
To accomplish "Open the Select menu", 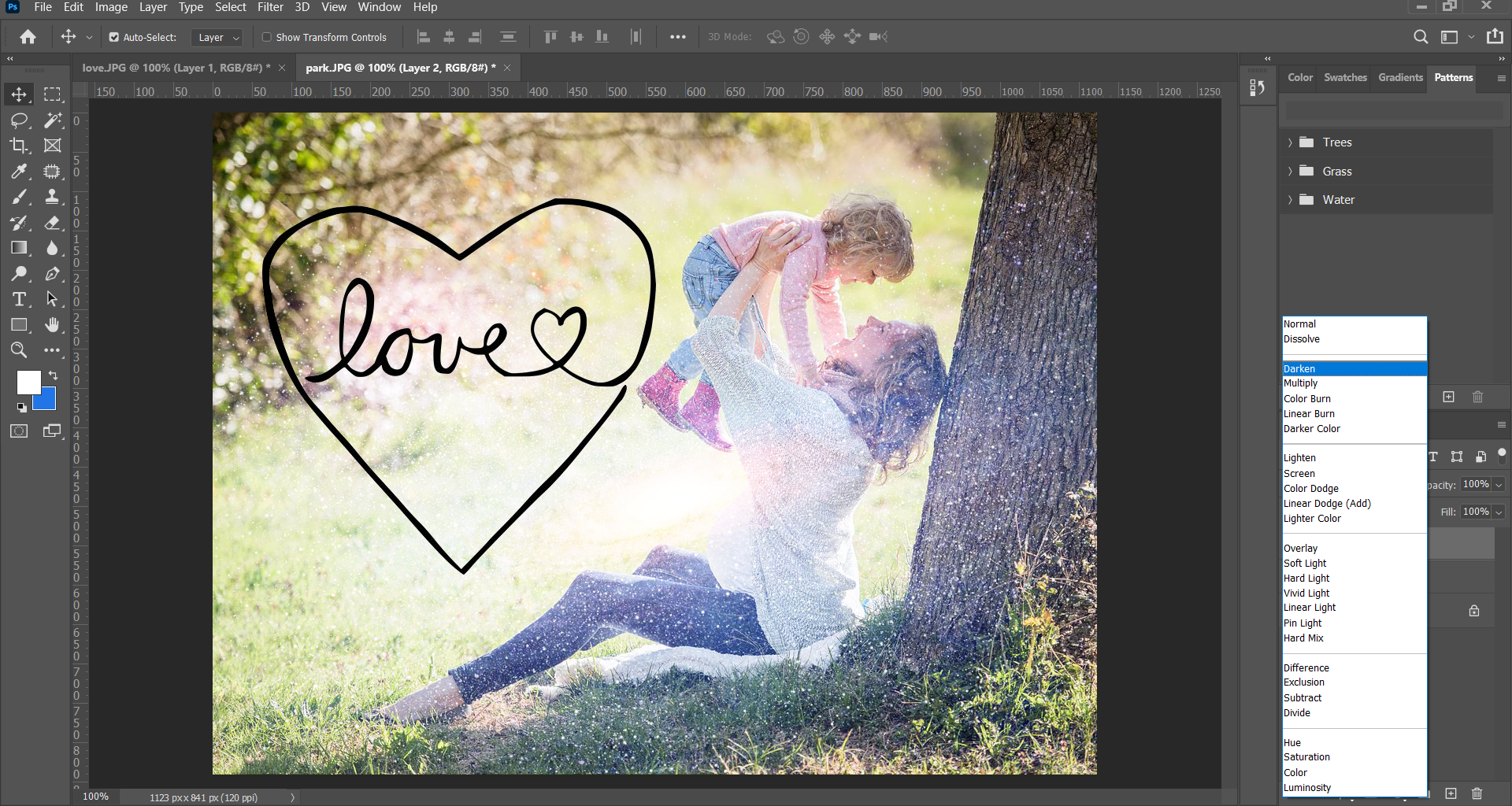I will [231, 7].
